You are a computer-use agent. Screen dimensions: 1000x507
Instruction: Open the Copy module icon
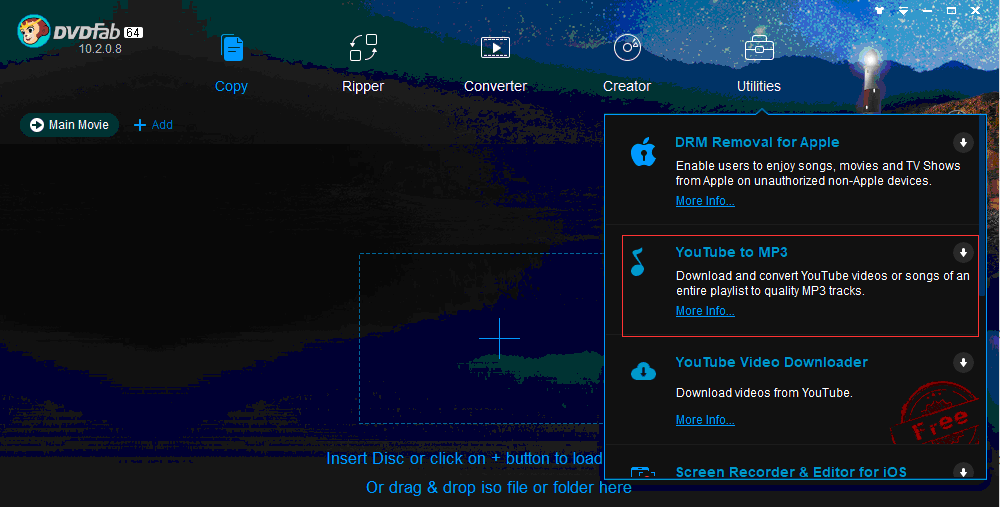pos(232,48)
